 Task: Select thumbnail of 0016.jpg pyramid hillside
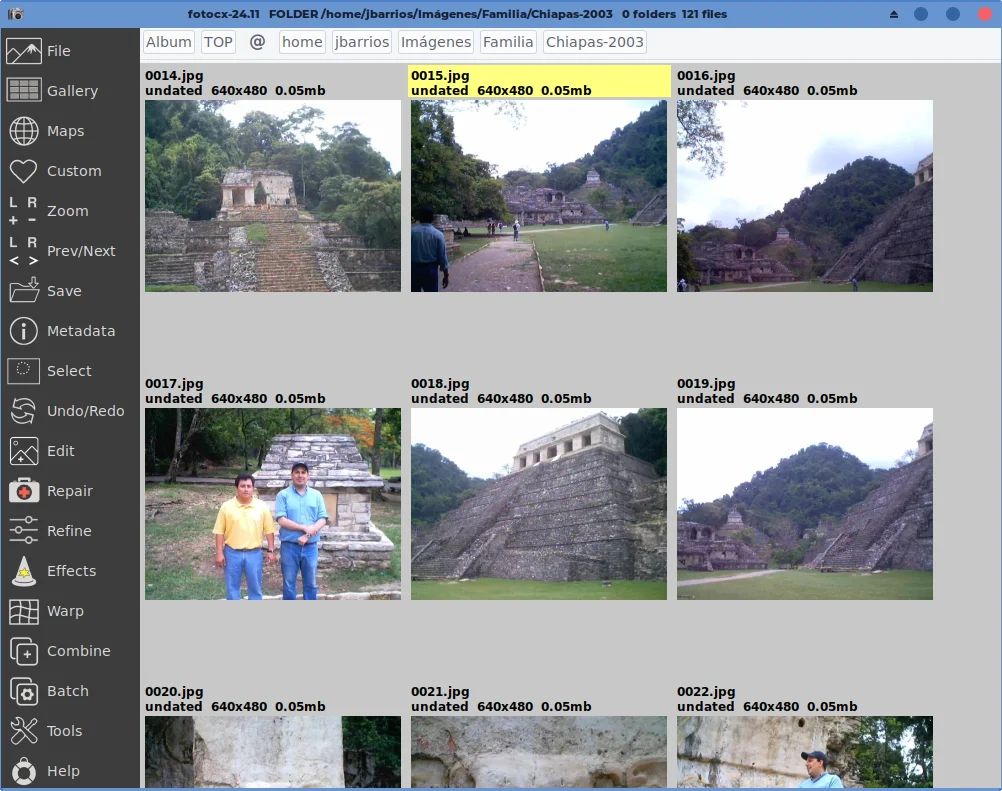pyautogui.click(x=805, y=196)
